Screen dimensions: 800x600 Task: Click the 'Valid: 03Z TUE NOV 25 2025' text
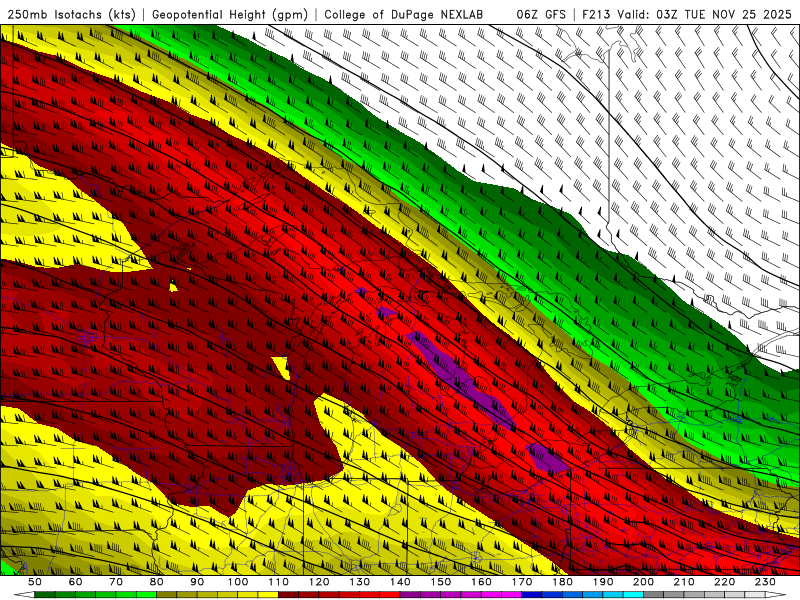coord(705,15)
